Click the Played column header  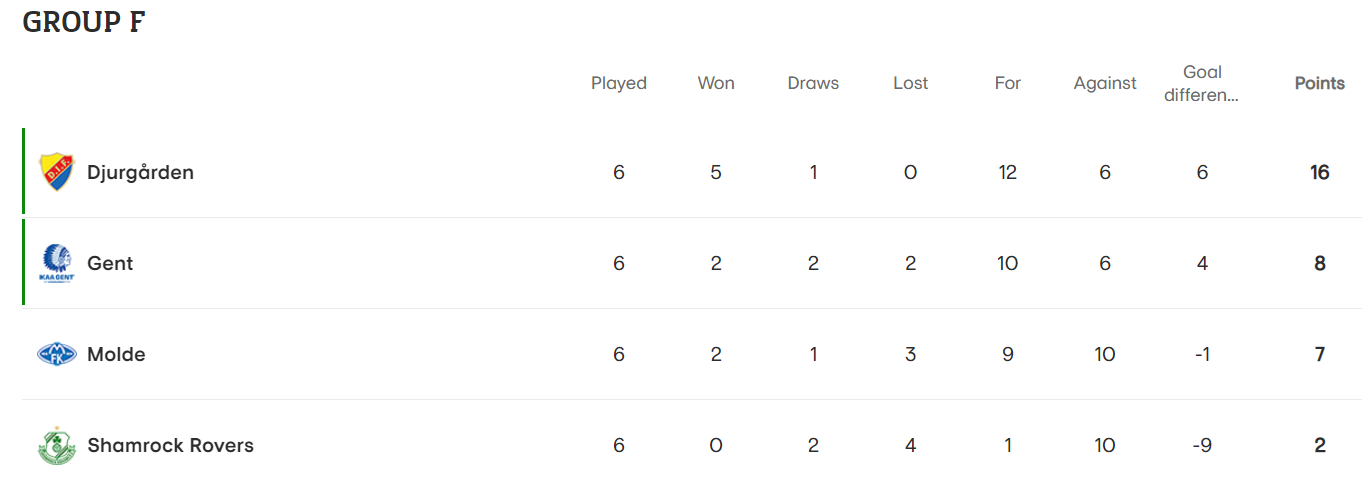pyautogui.click(x=619, y=83)
